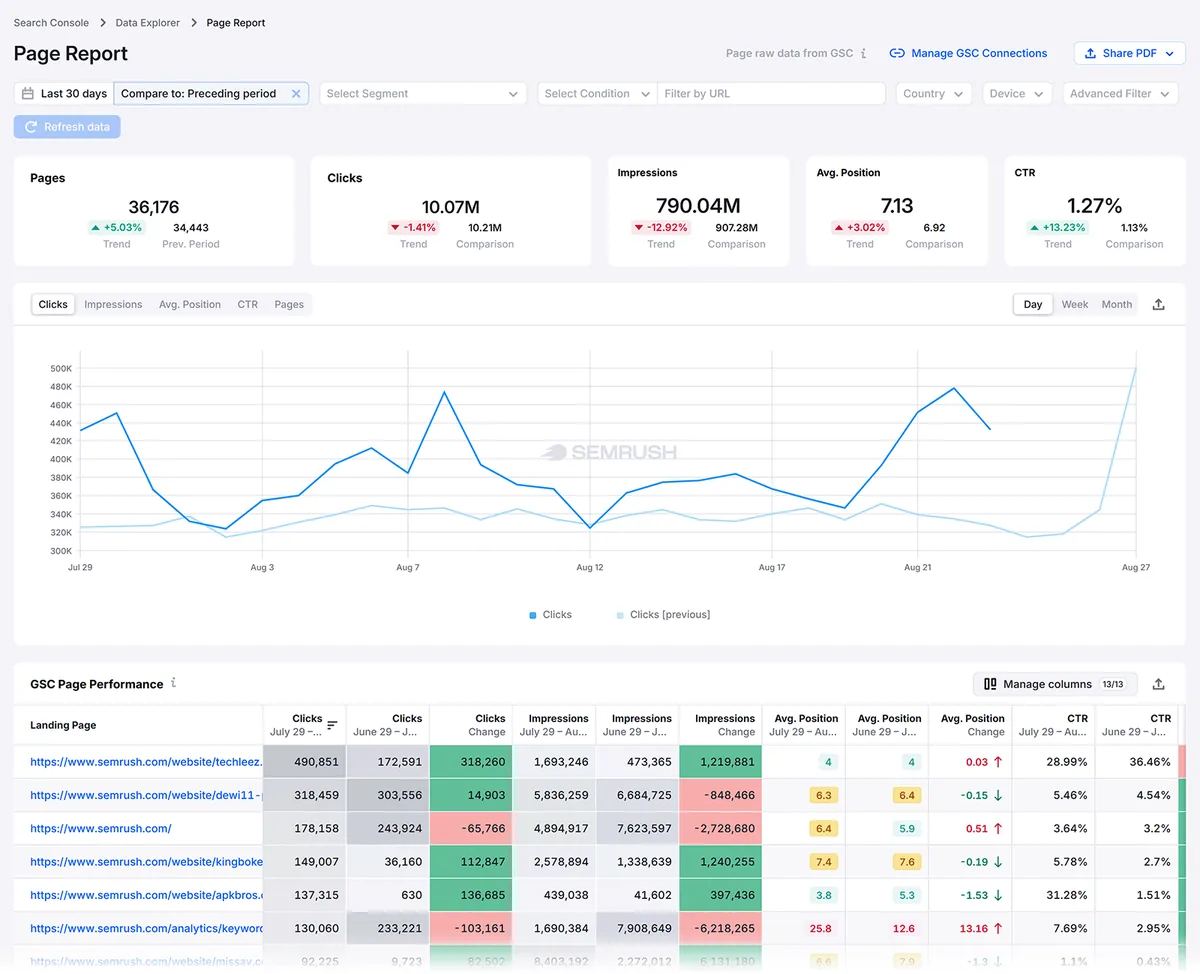The image size is (1200, 974).
Task: Click the share icon in Share PDF
Action: tap(1090, 54)
